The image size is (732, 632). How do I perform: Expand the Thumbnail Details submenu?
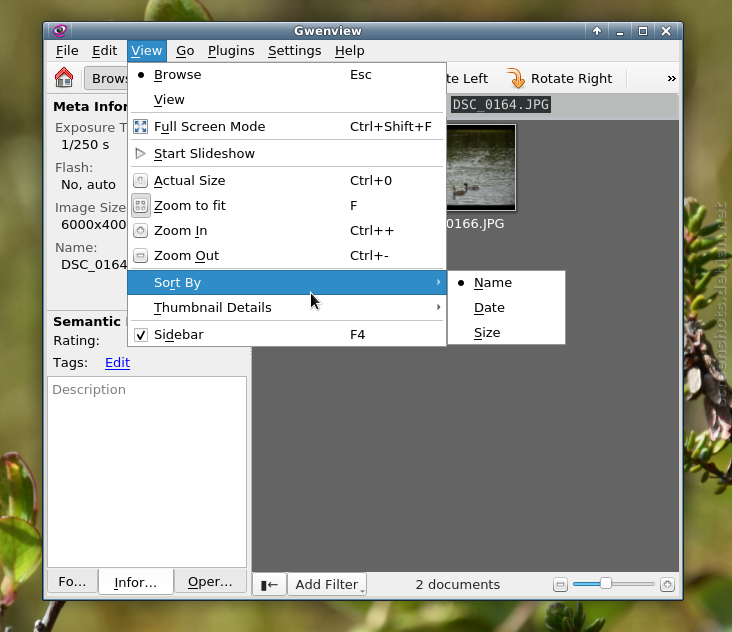pos(287,307)
